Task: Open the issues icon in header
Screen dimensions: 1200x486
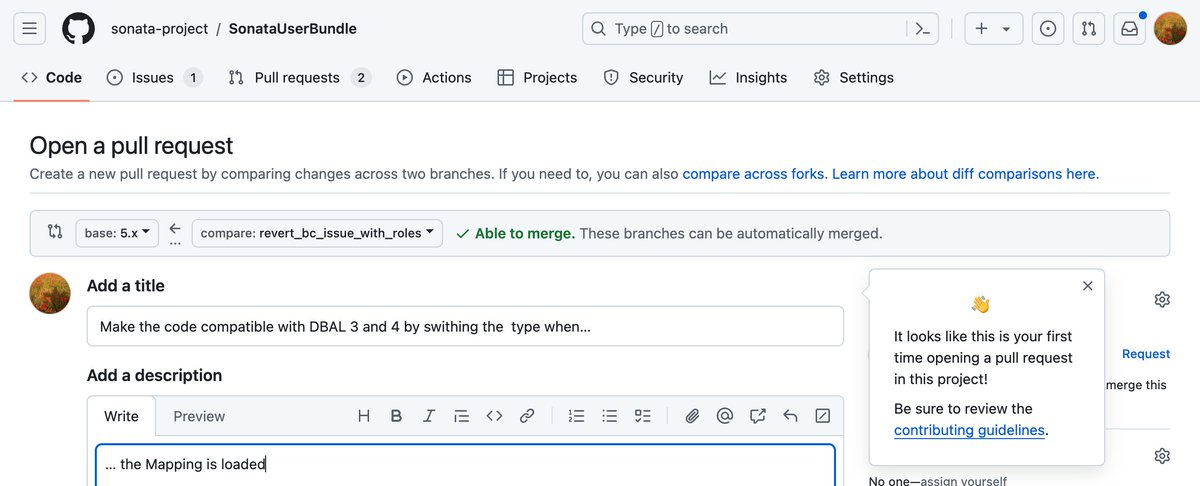Action: [1048, 29]
